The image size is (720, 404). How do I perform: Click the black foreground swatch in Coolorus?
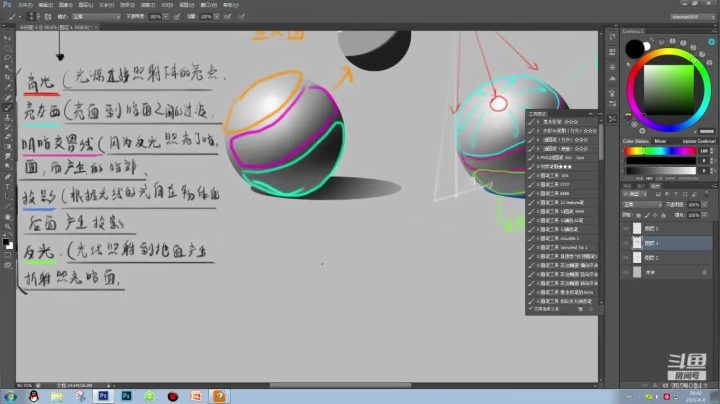point(634,49)
